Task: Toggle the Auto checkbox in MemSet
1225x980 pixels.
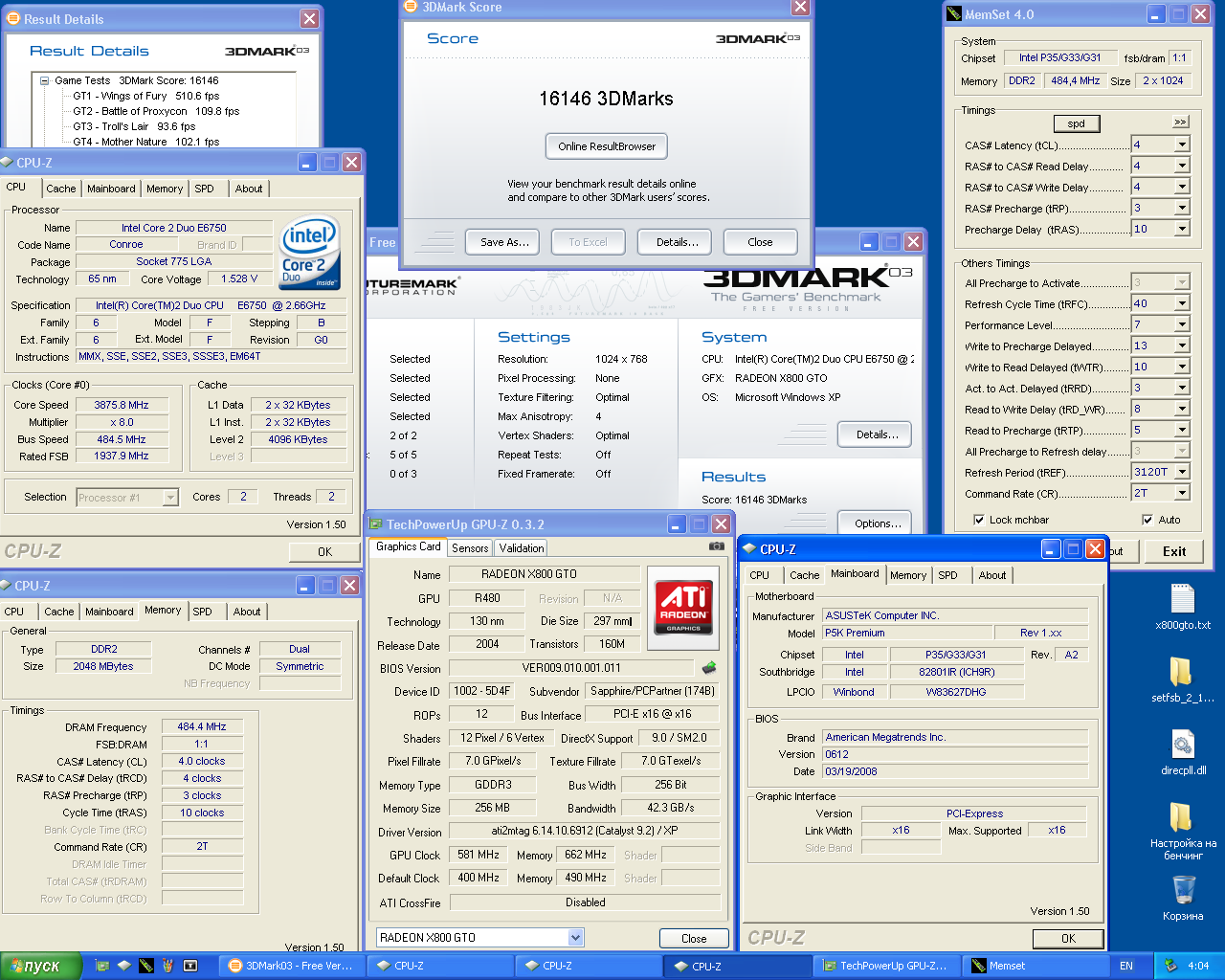Action: [1147, 520]
